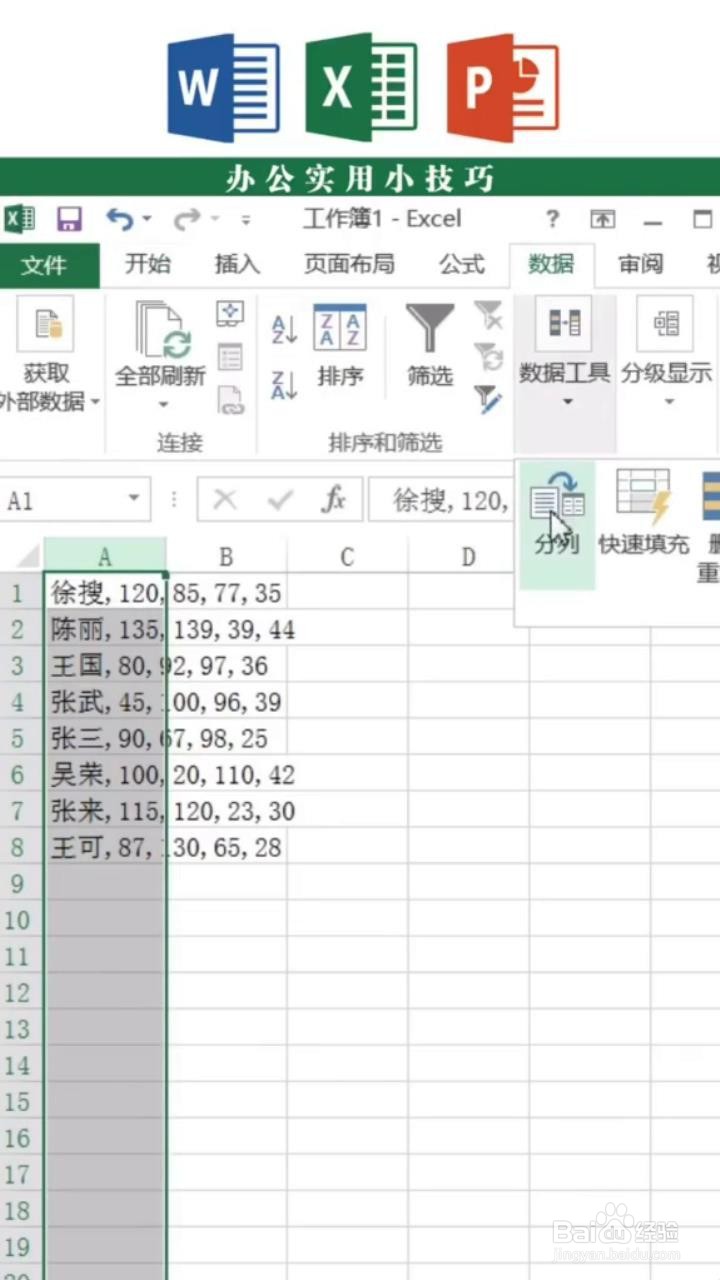Click the 快速填充 flash fill button
This screenshot has width=720, height=1280.
pos(644,512)
